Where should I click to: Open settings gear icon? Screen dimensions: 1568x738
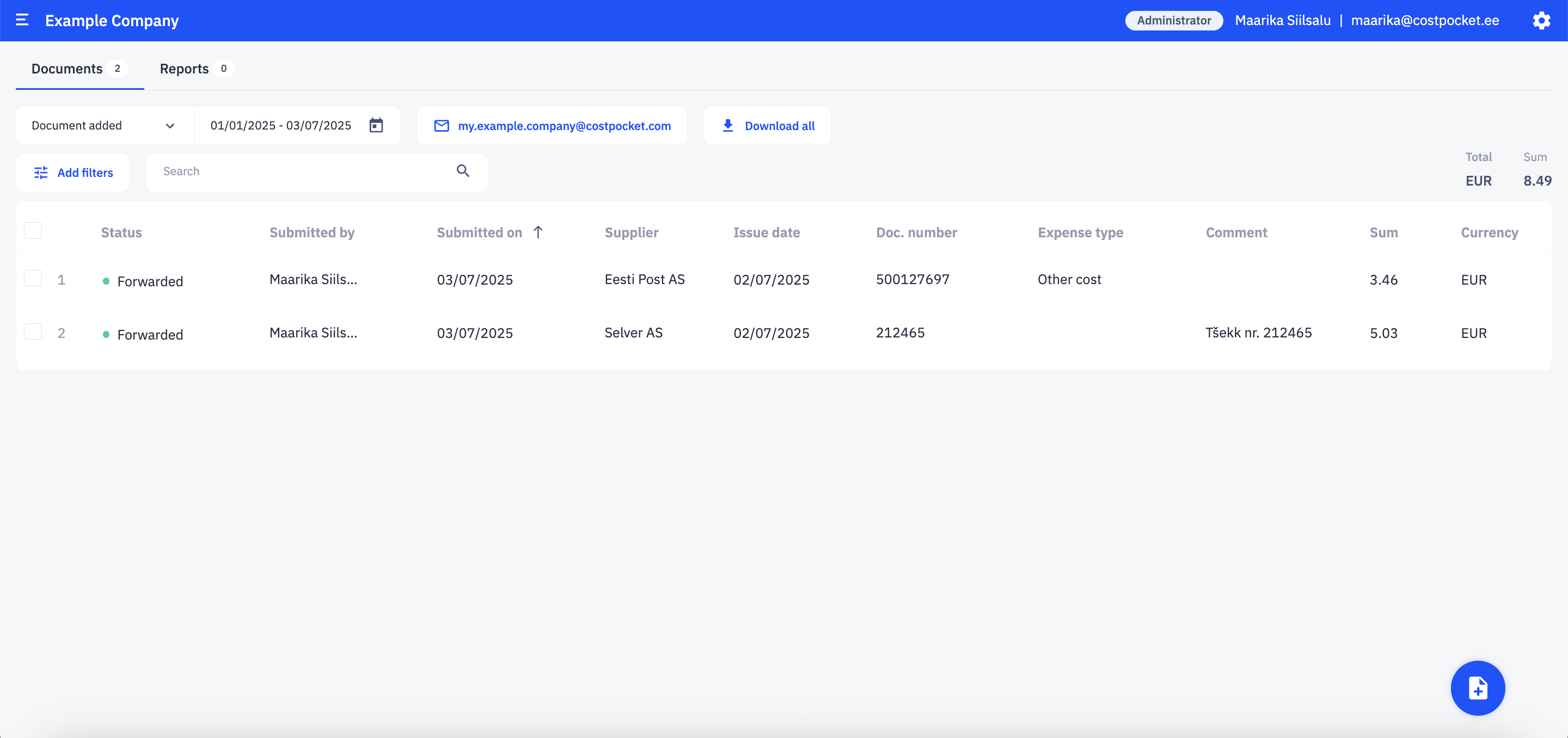click(x=1541, y=21)
